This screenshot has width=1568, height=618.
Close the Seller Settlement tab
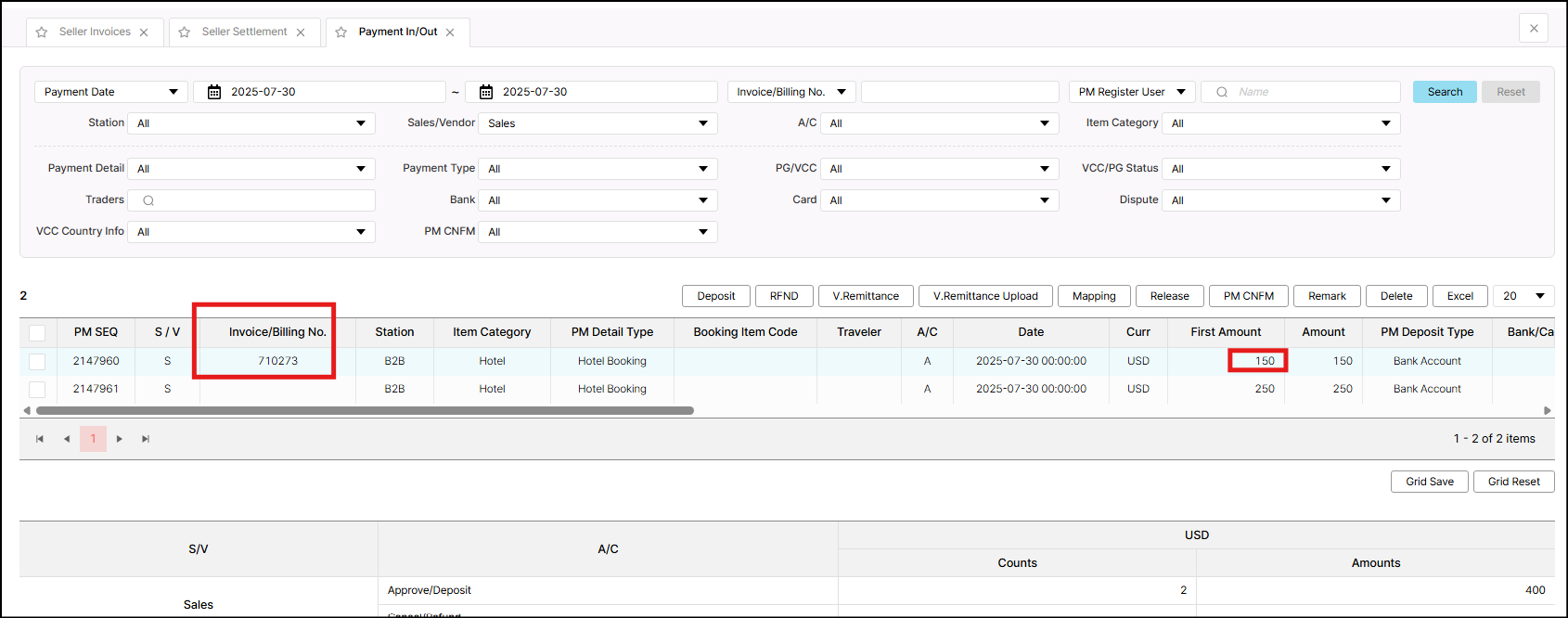(x=301, y=32)
